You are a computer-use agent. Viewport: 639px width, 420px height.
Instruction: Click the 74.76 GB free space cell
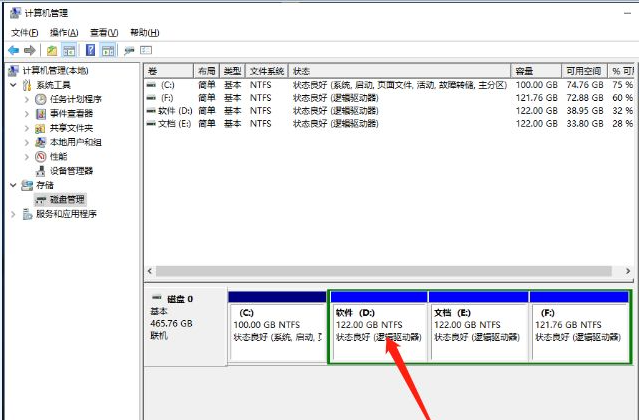pyautogui.click(x=584, y=85)
